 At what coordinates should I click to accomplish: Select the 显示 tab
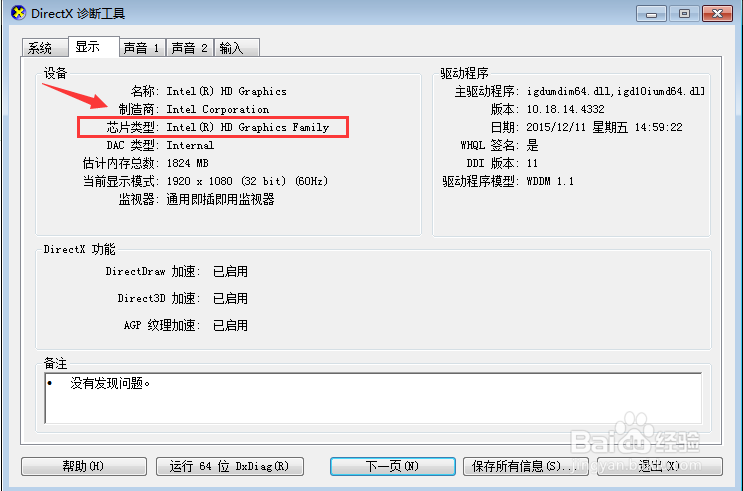94,46
